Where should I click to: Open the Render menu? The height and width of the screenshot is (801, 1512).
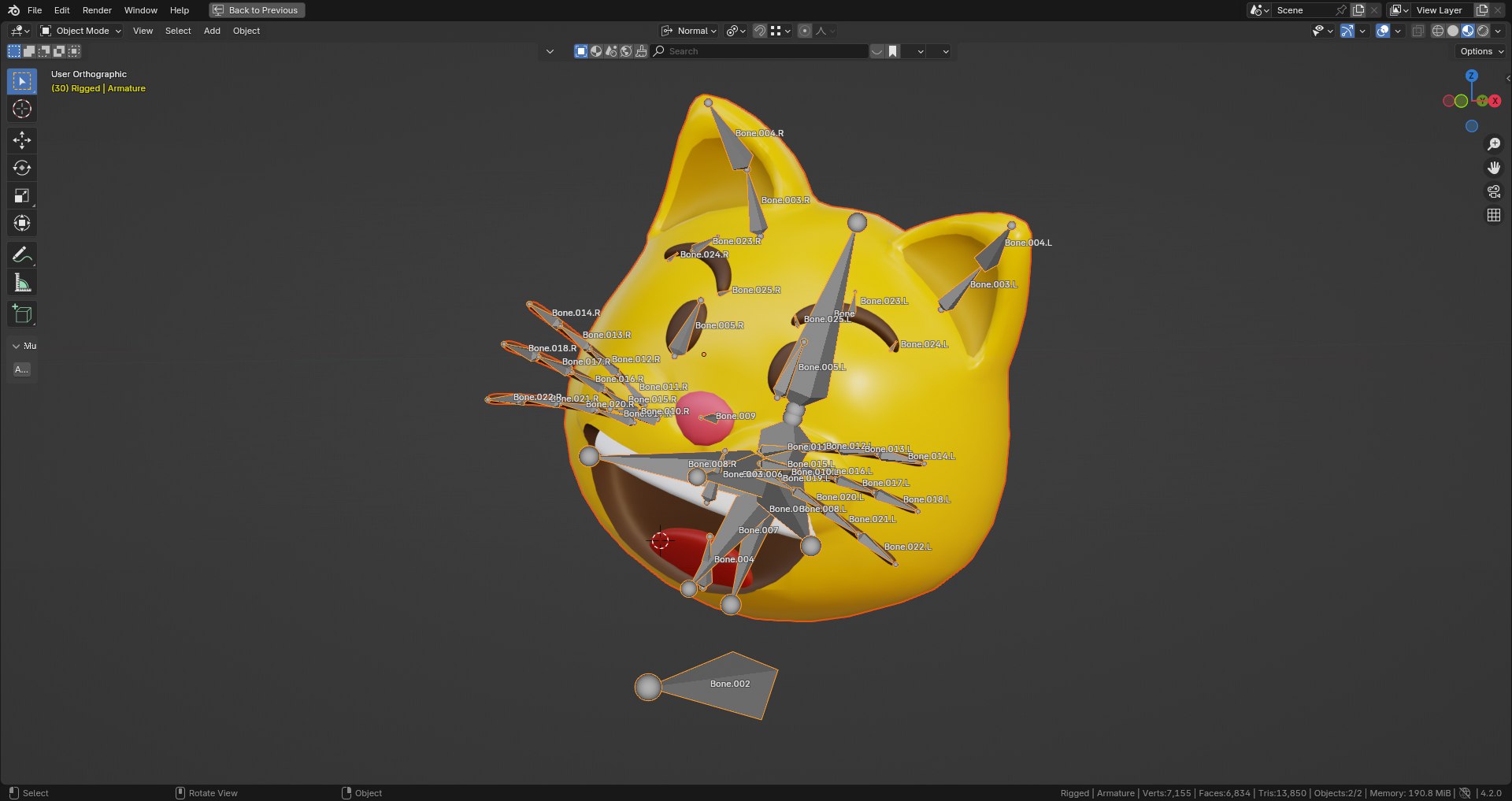click(x=97, y=10)
